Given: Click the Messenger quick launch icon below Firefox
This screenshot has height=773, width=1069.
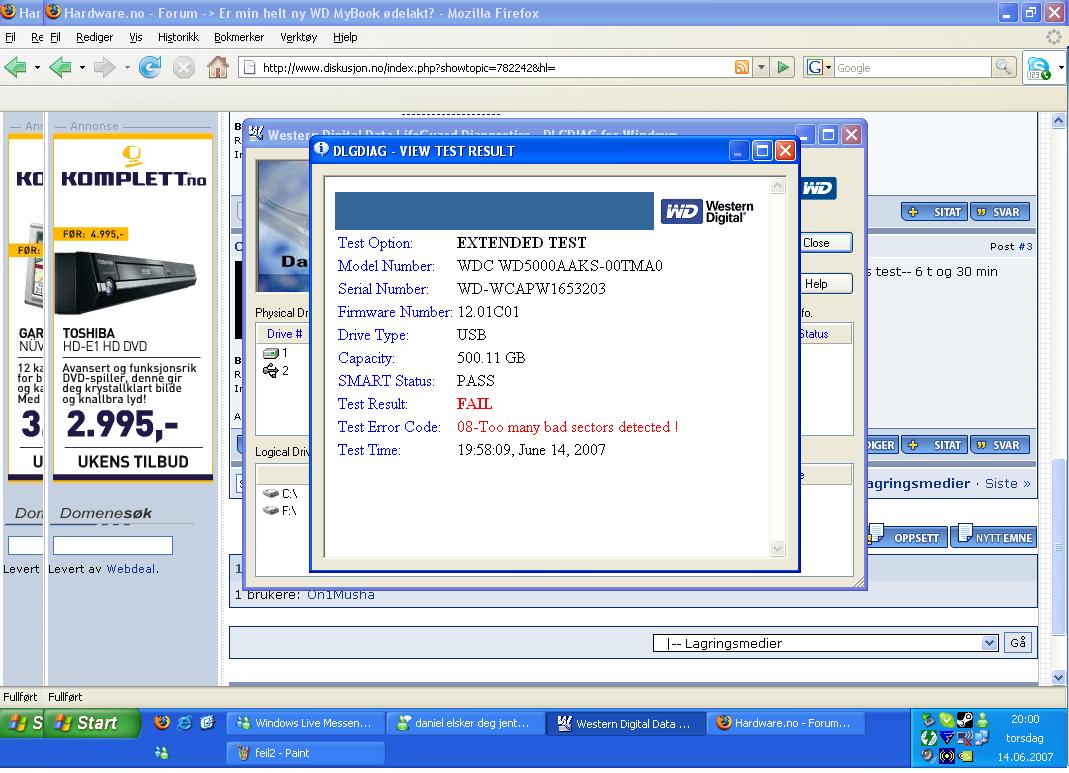Looking at the screenshot, I should 162,753.
